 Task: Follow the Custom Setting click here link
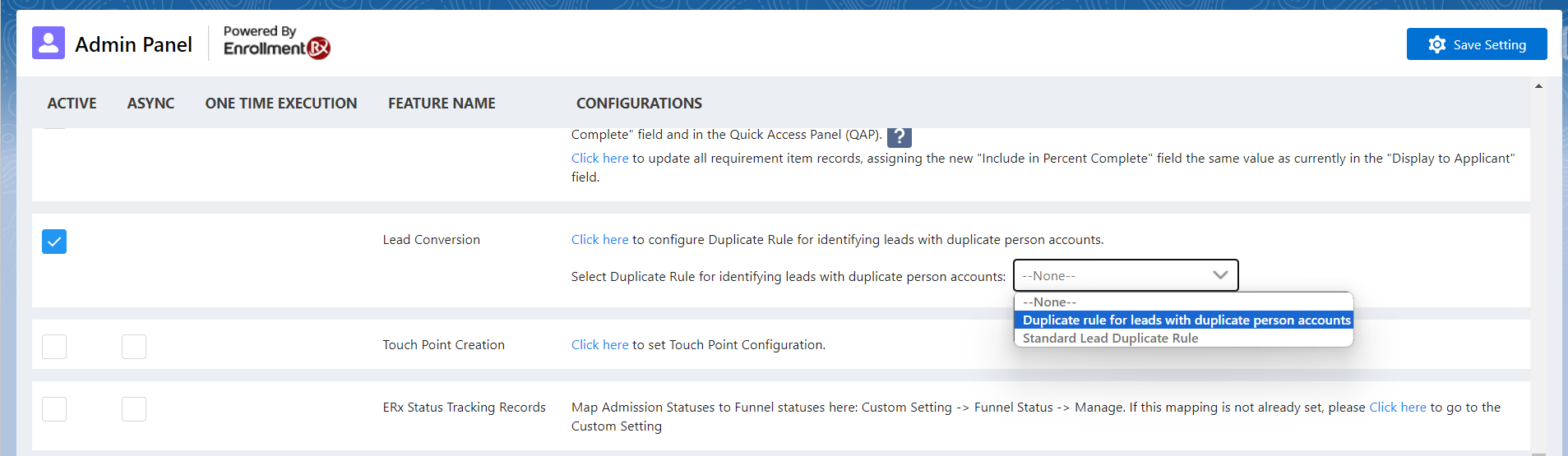1397,408
